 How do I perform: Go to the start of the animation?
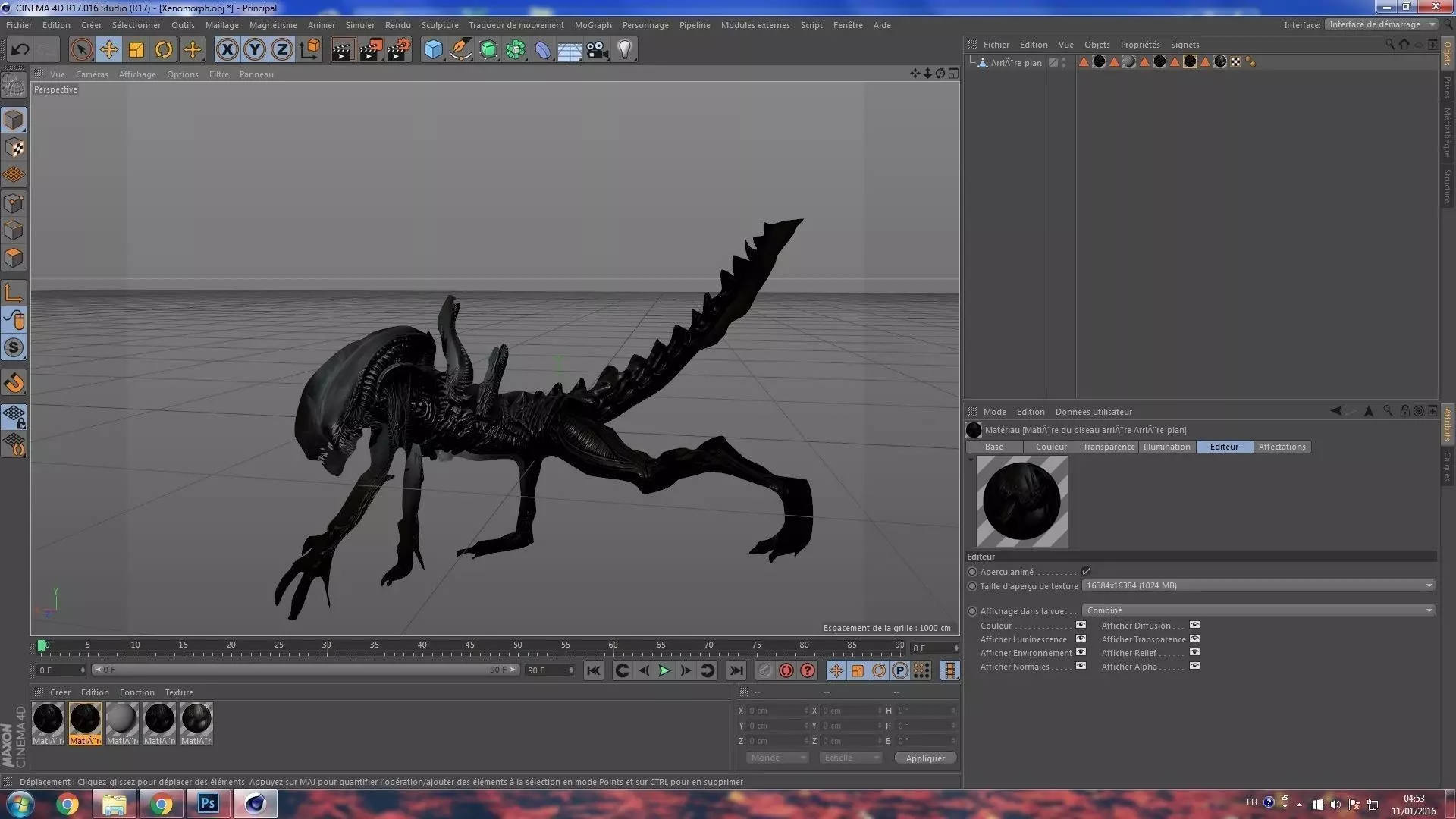[x=594, y=670]
